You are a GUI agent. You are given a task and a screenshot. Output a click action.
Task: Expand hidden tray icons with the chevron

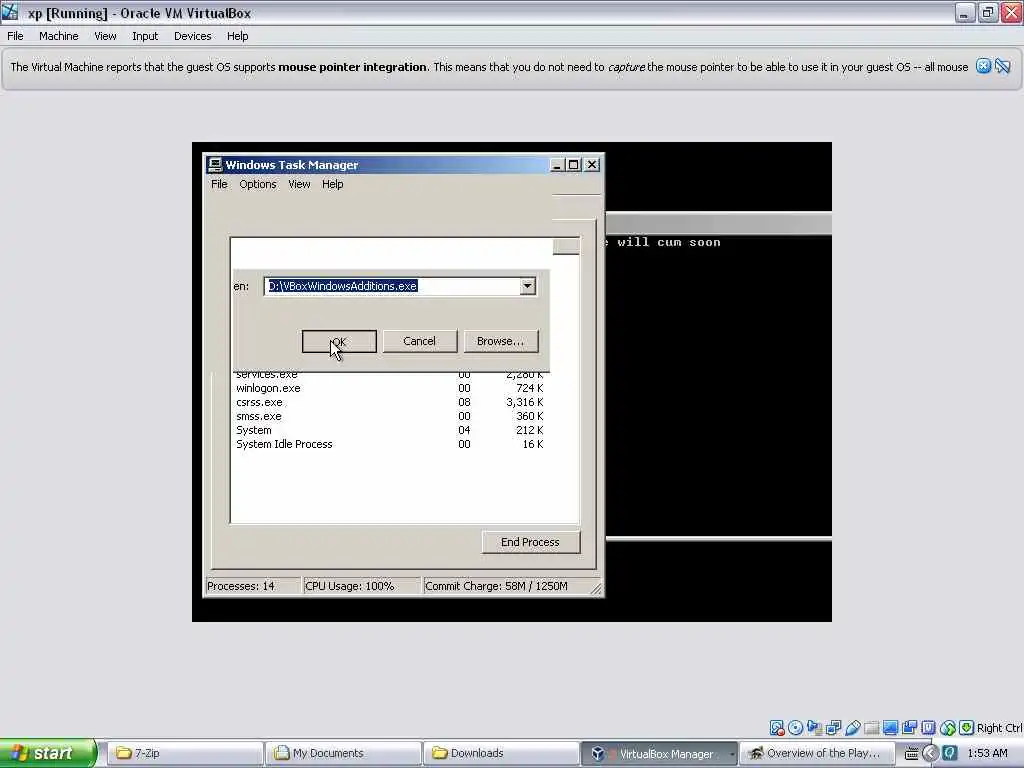[930, 753]
